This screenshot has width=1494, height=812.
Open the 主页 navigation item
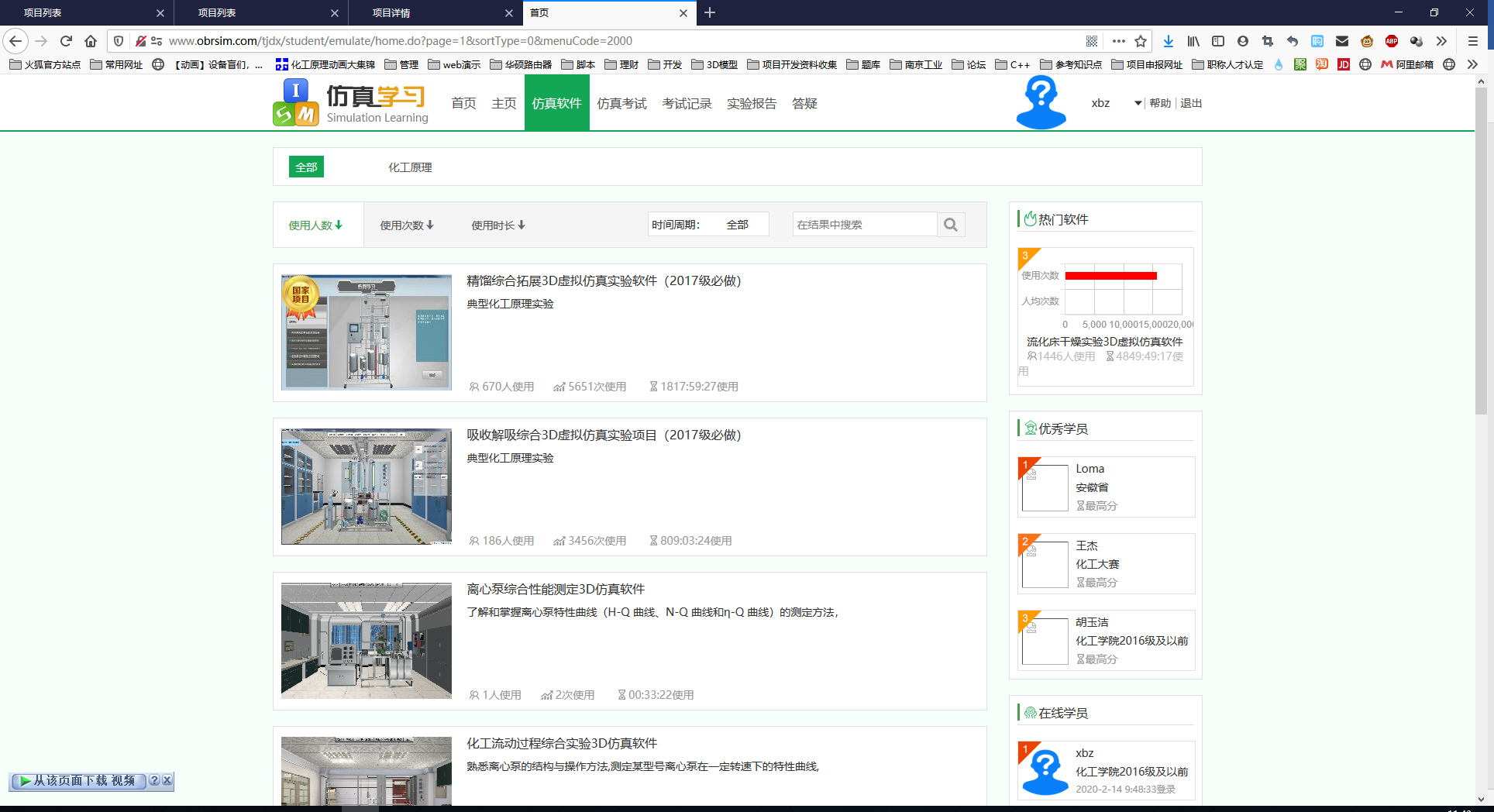504,104
